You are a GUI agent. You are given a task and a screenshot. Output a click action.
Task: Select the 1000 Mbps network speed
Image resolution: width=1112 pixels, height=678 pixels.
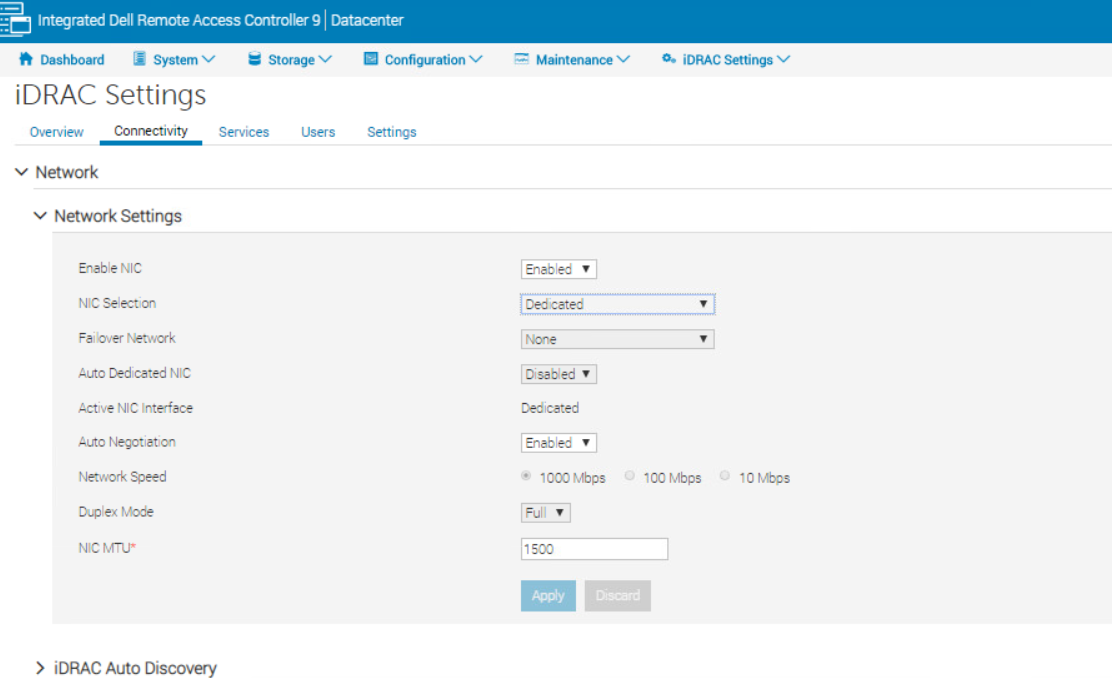pos(526,476)
